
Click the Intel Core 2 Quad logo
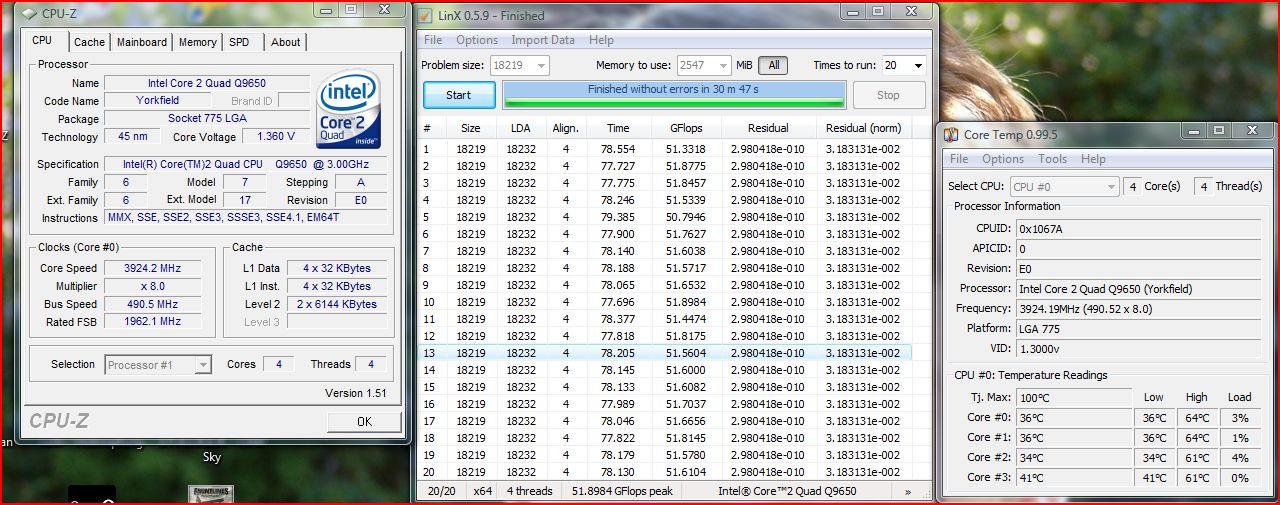point(348,108)
